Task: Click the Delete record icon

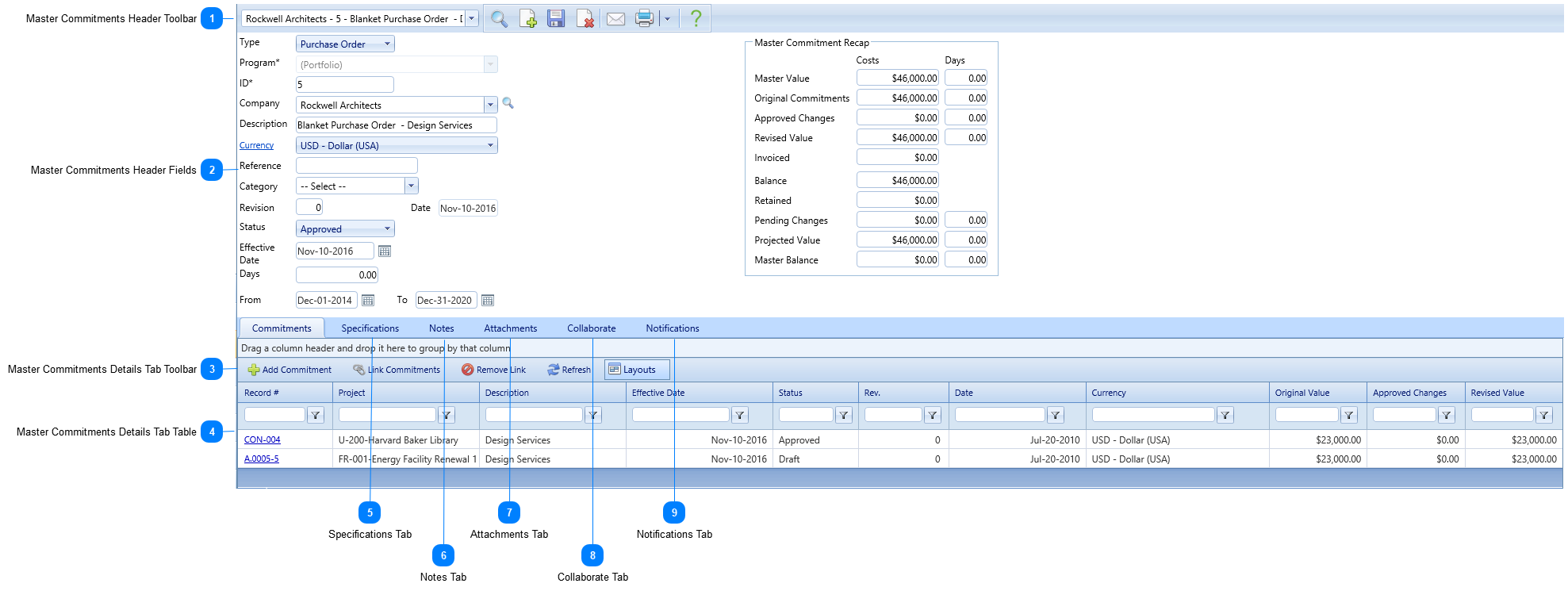Action: pyautogui.click(x=585, y=19)
